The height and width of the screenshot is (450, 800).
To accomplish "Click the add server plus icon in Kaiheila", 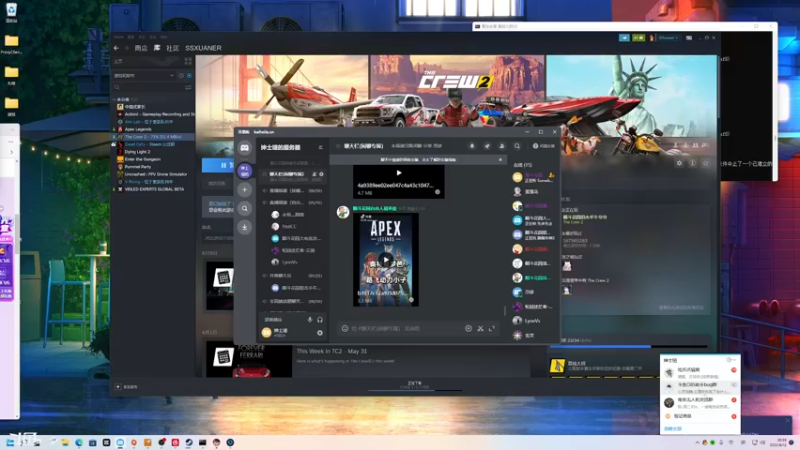I will click(244, 190).
